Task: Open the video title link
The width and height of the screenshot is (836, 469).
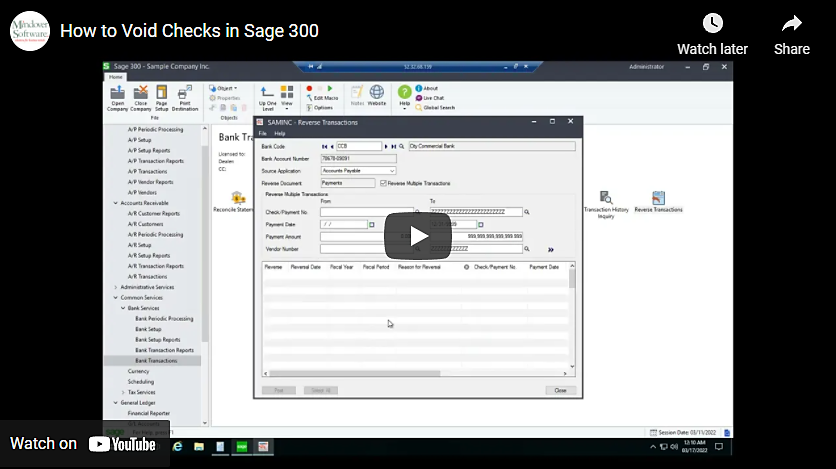Action: (189, 31)
